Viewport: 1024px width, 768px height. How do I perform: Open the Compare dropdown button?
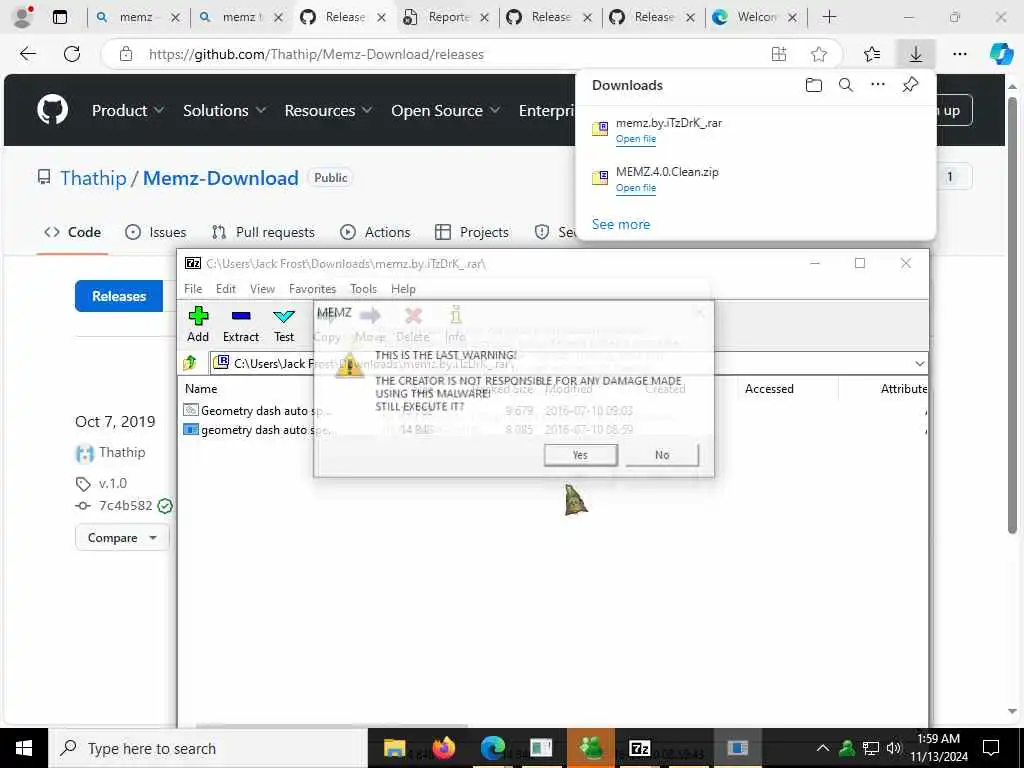(122, 537)
